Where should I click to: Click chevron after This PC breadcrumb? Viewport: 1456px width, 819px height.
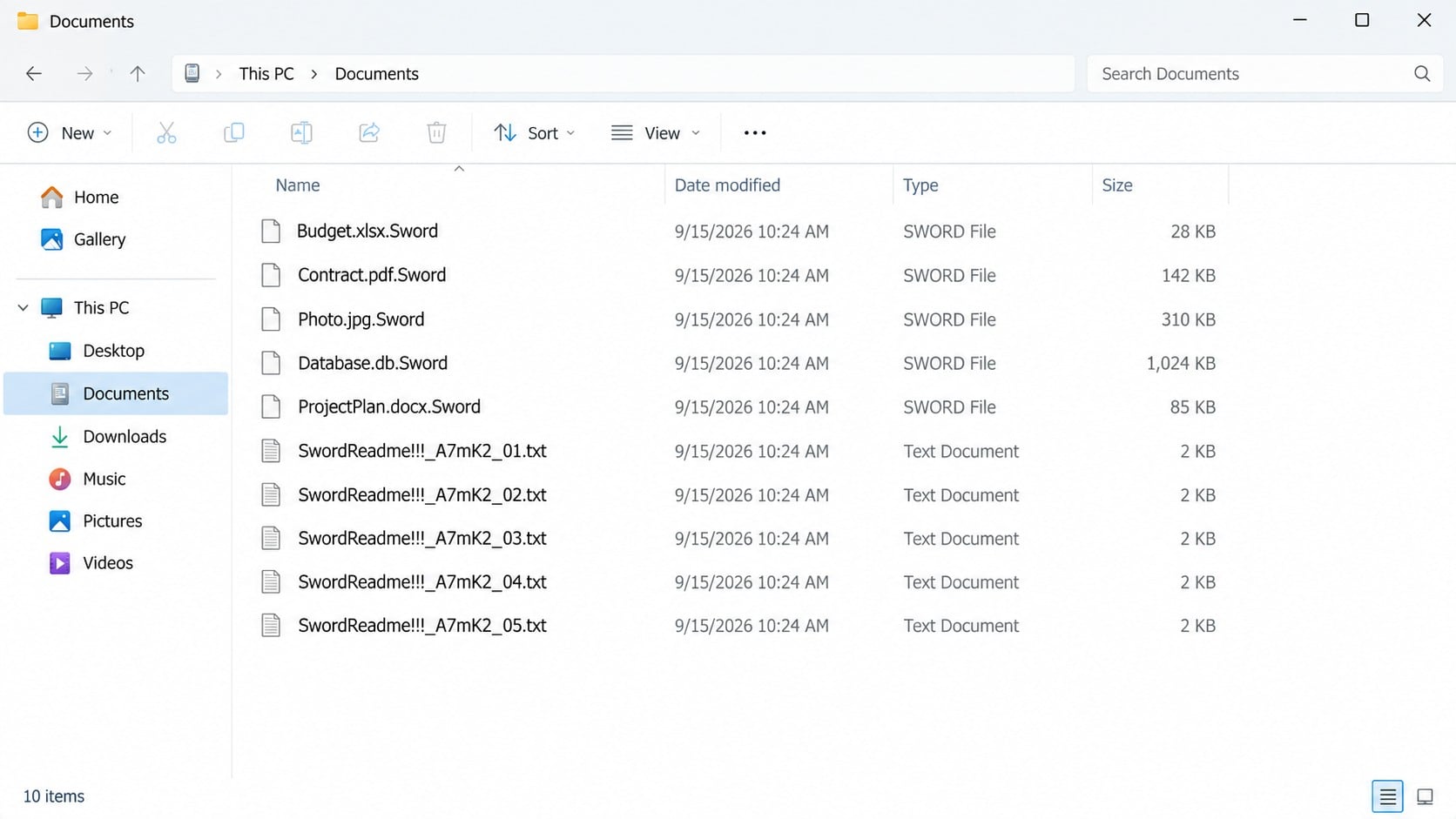314,74
